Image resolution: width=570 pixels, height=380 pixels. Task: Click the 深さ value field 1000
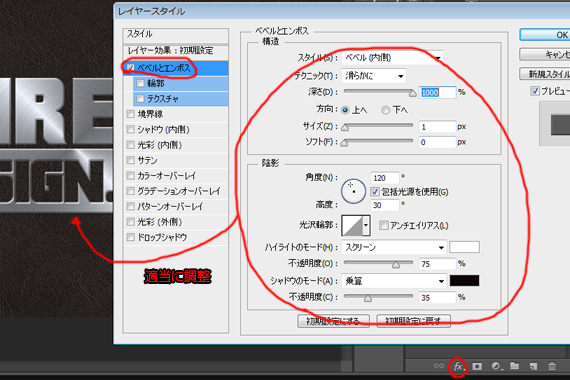438,92
